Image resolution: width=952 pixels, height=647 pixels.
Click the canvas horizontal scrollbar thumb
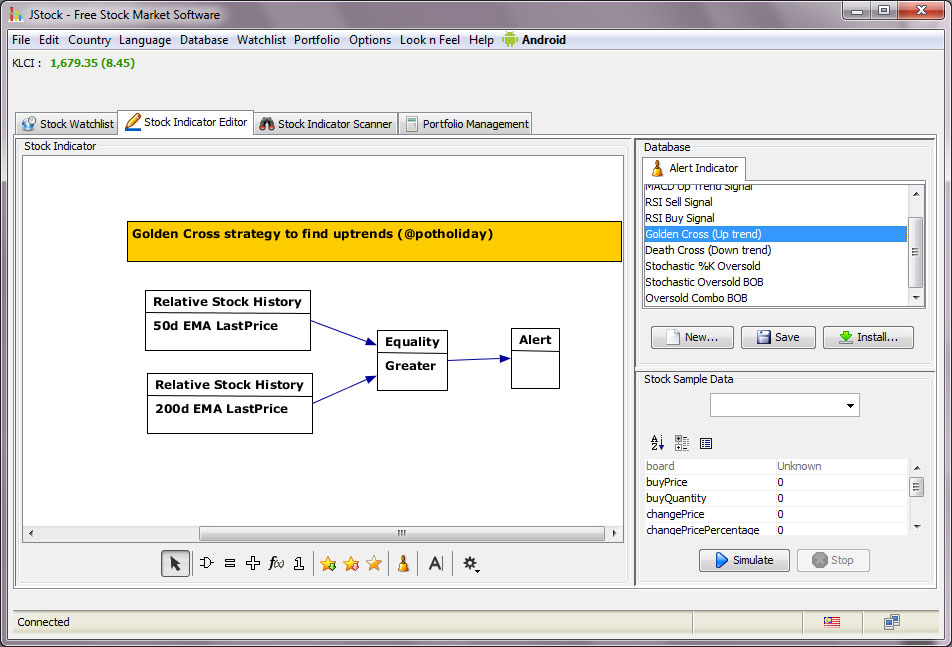(x=402, y=534)
